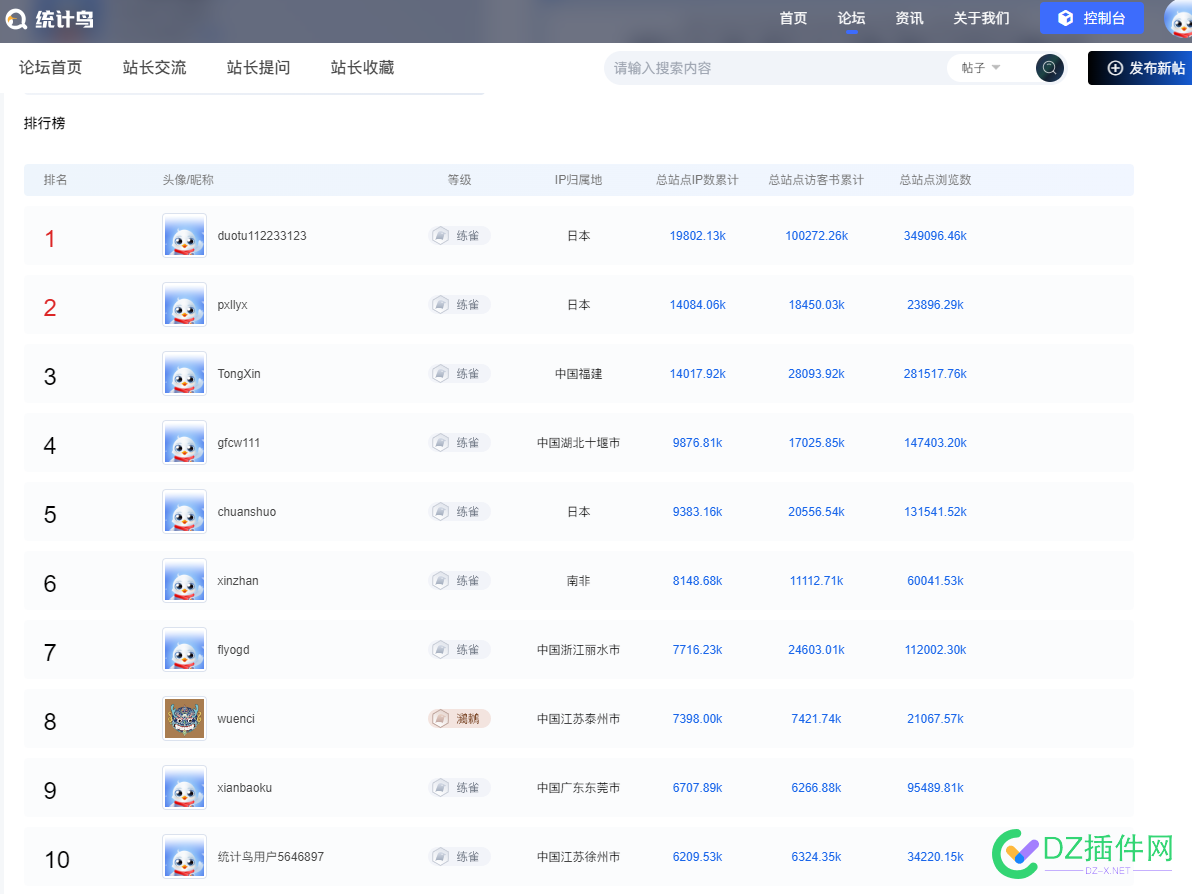Open user wuenci nickname
The image size is (1192, 894).
click(x=236, y=718)
